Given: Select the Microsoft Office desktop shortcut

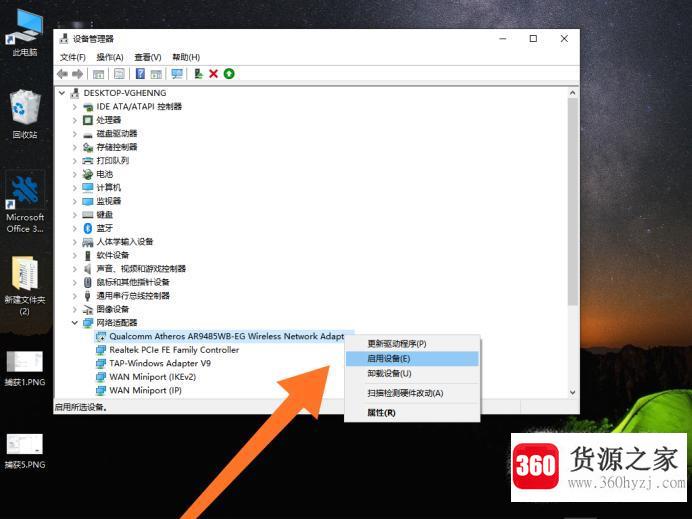Looking at the screenshot, I should (x=25, y=204).
